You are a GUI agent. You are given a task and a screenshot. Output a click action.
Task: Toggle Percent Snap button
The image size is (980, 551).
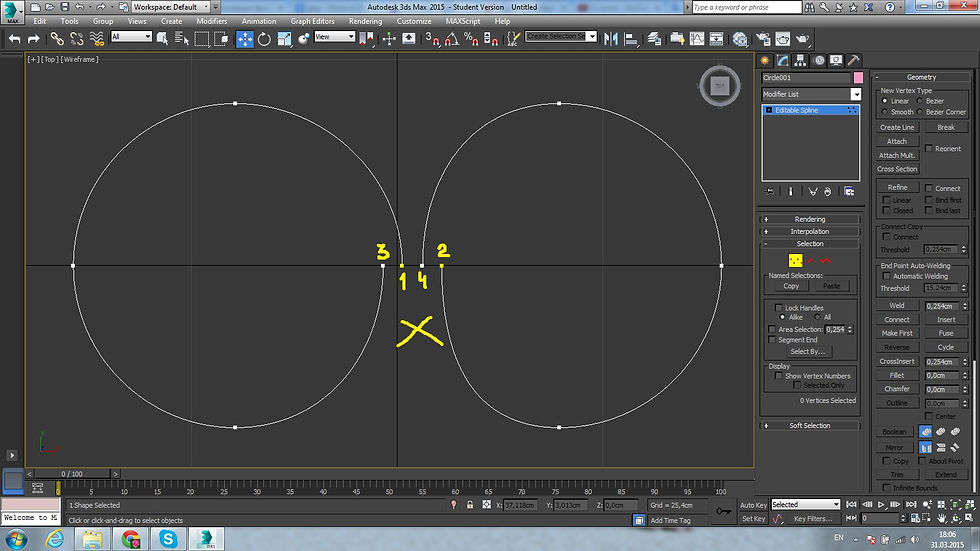click(x=471, y=39)
